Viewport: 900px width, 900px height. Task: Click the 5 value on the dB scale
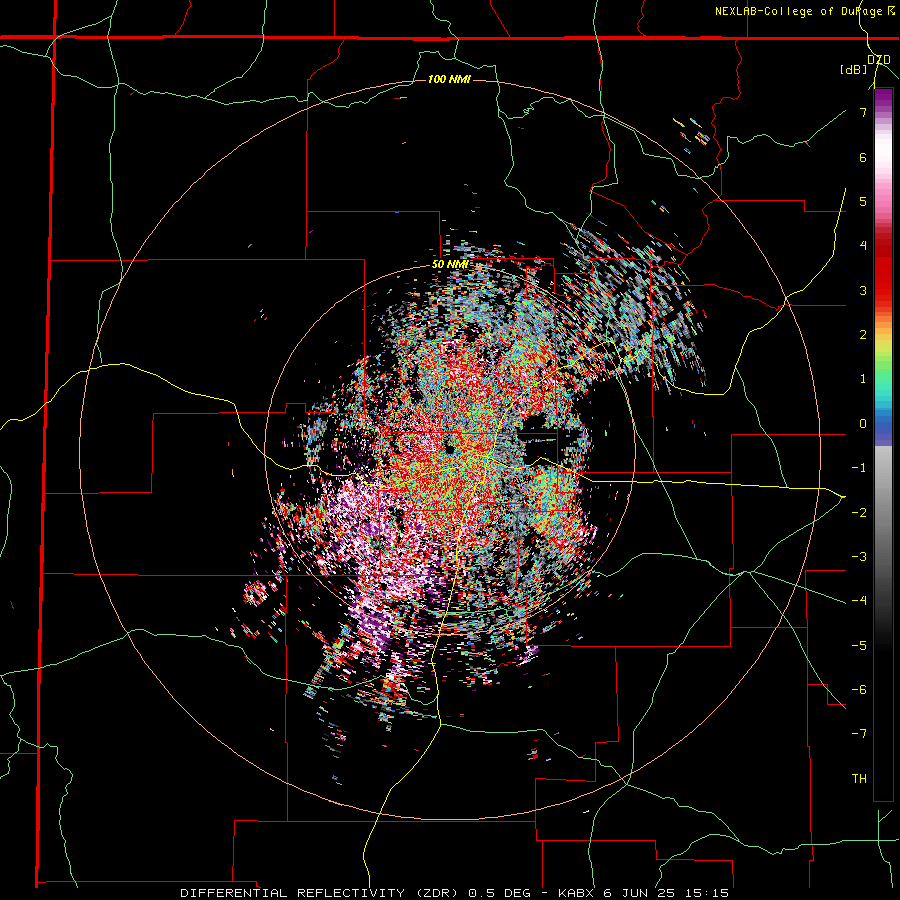(863, 201)
